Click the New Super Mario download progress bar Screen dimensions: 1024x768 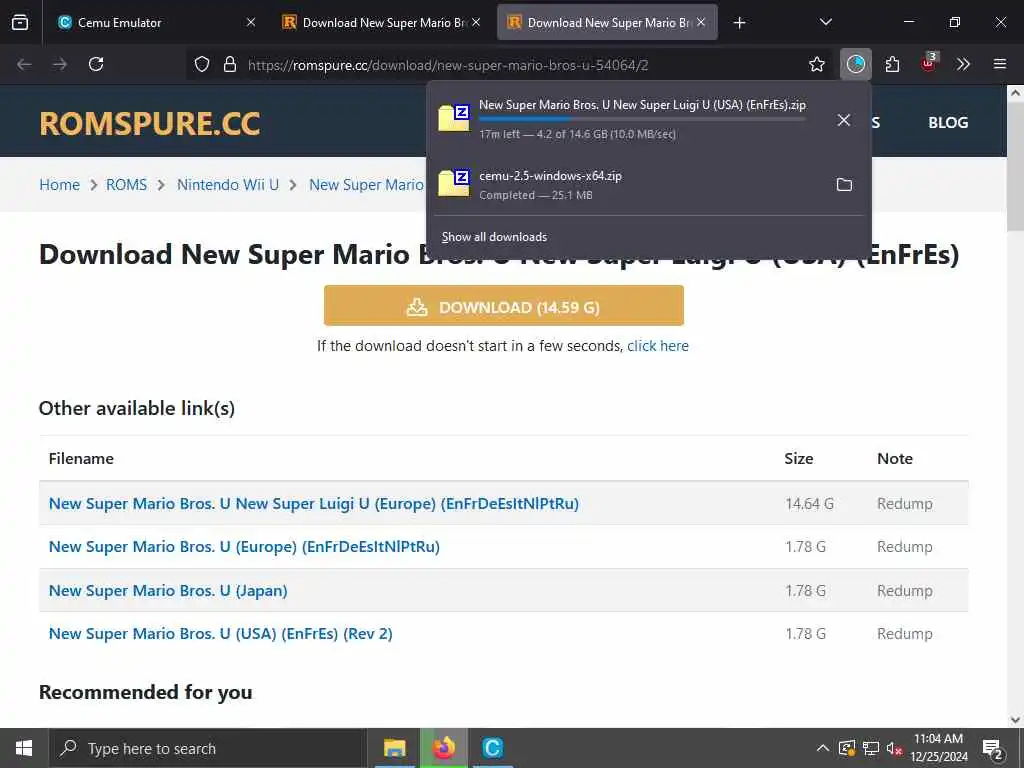pyautogui.click(x=642, y=119)
